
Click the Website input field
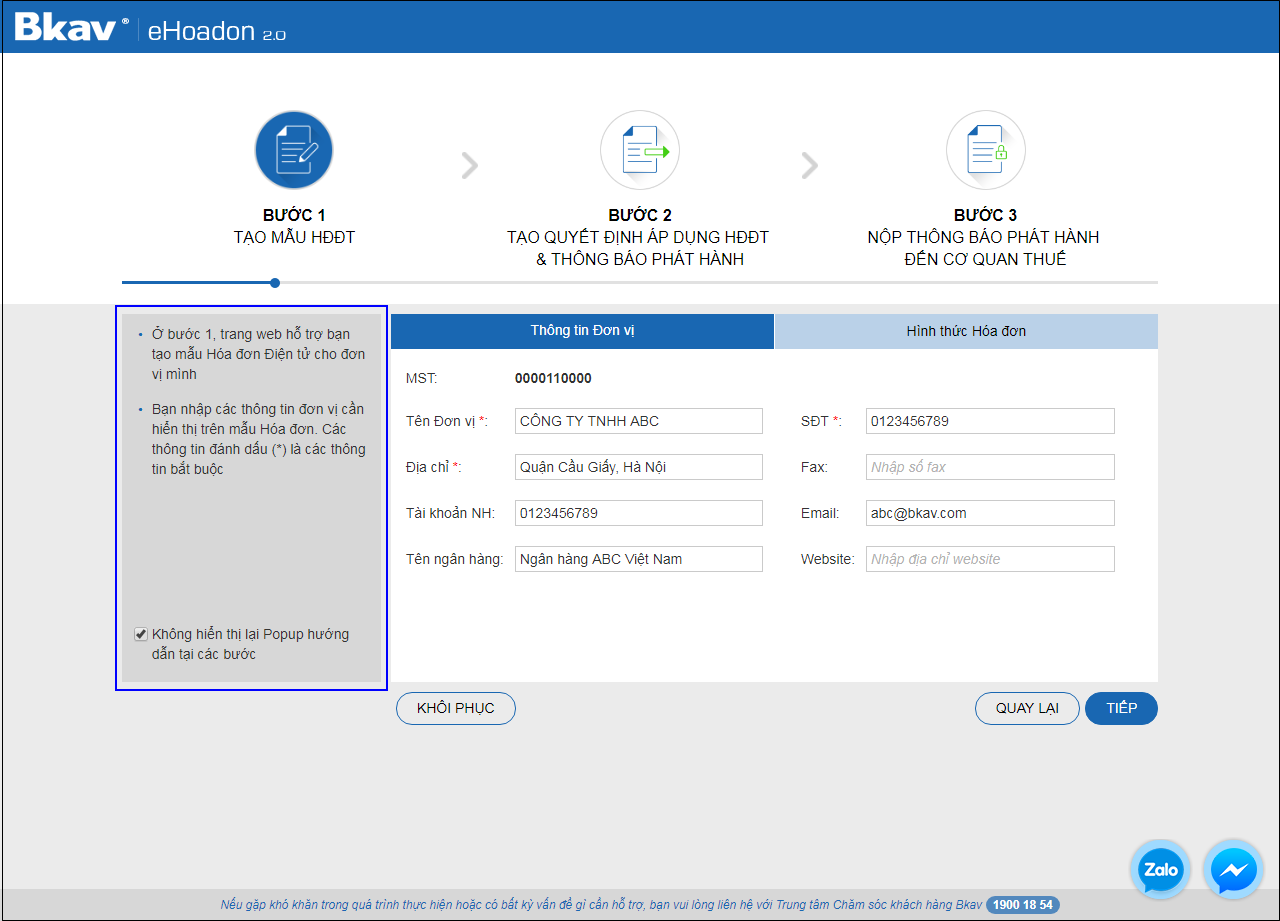(x=990, y=559)
